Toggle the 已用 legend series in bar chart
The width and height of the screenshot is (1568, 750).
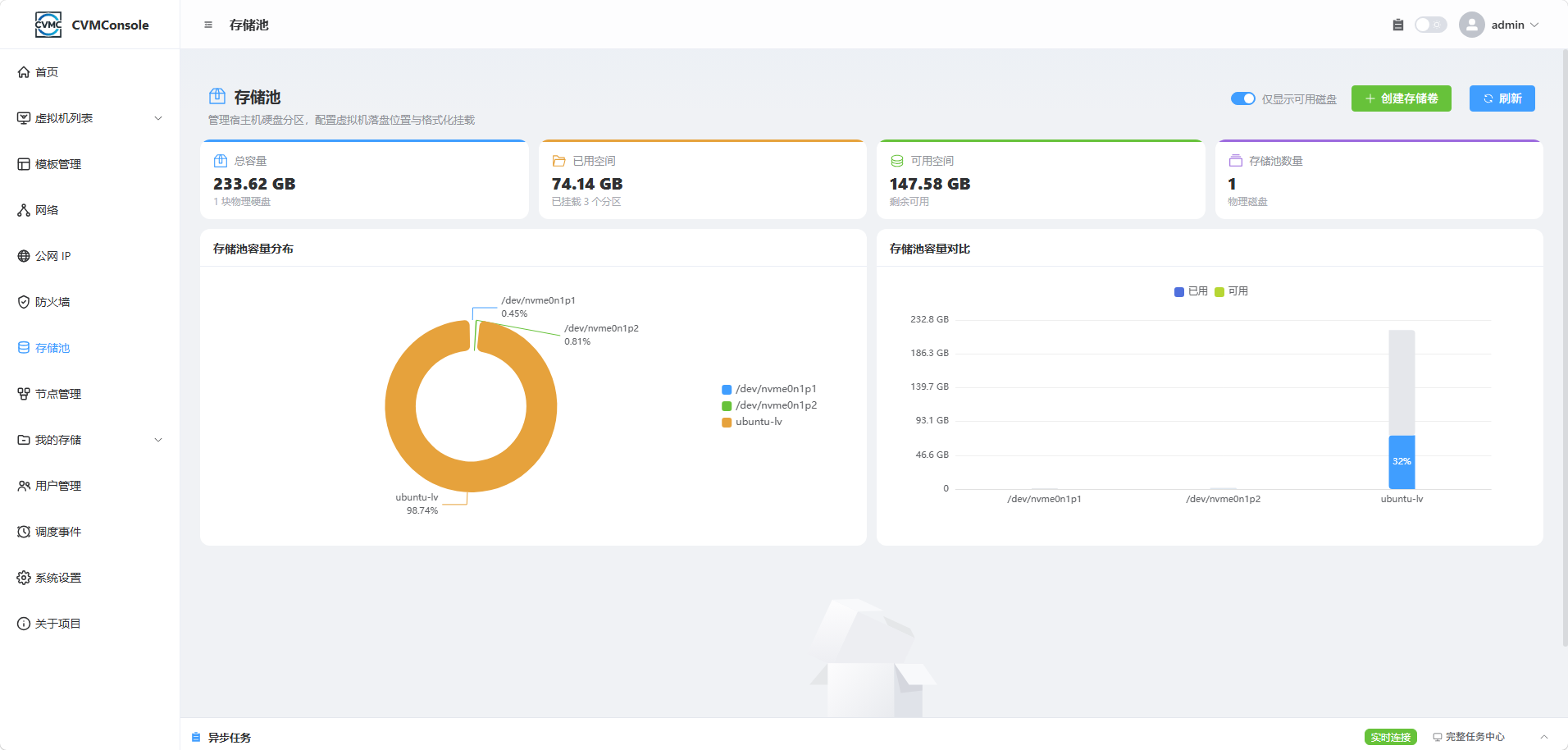pos(1191,291)
